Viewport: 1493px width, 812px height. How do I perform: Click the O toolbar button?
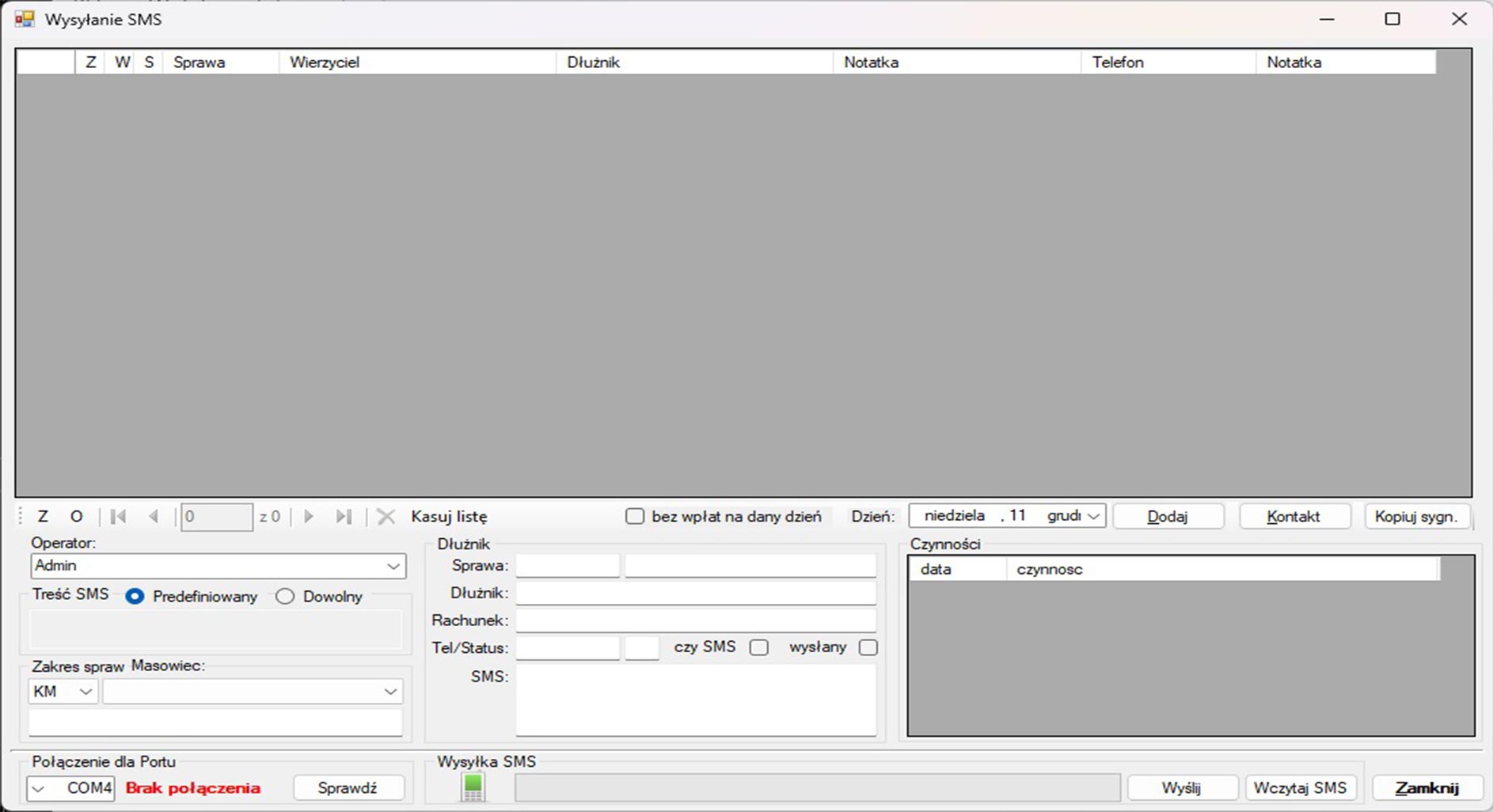[x=76, y=517]
